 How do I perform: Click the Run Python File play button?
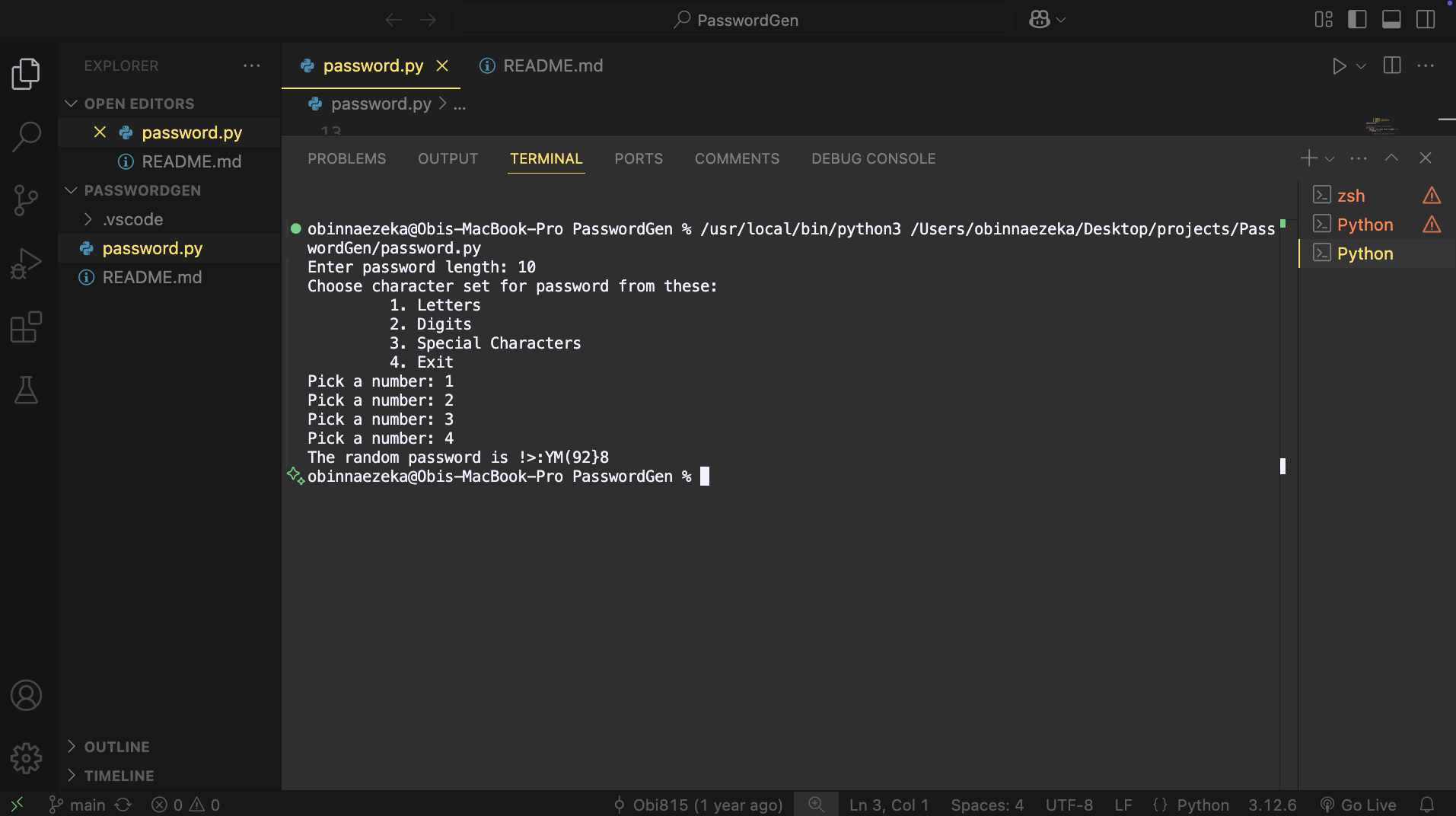pos(1339,66)
